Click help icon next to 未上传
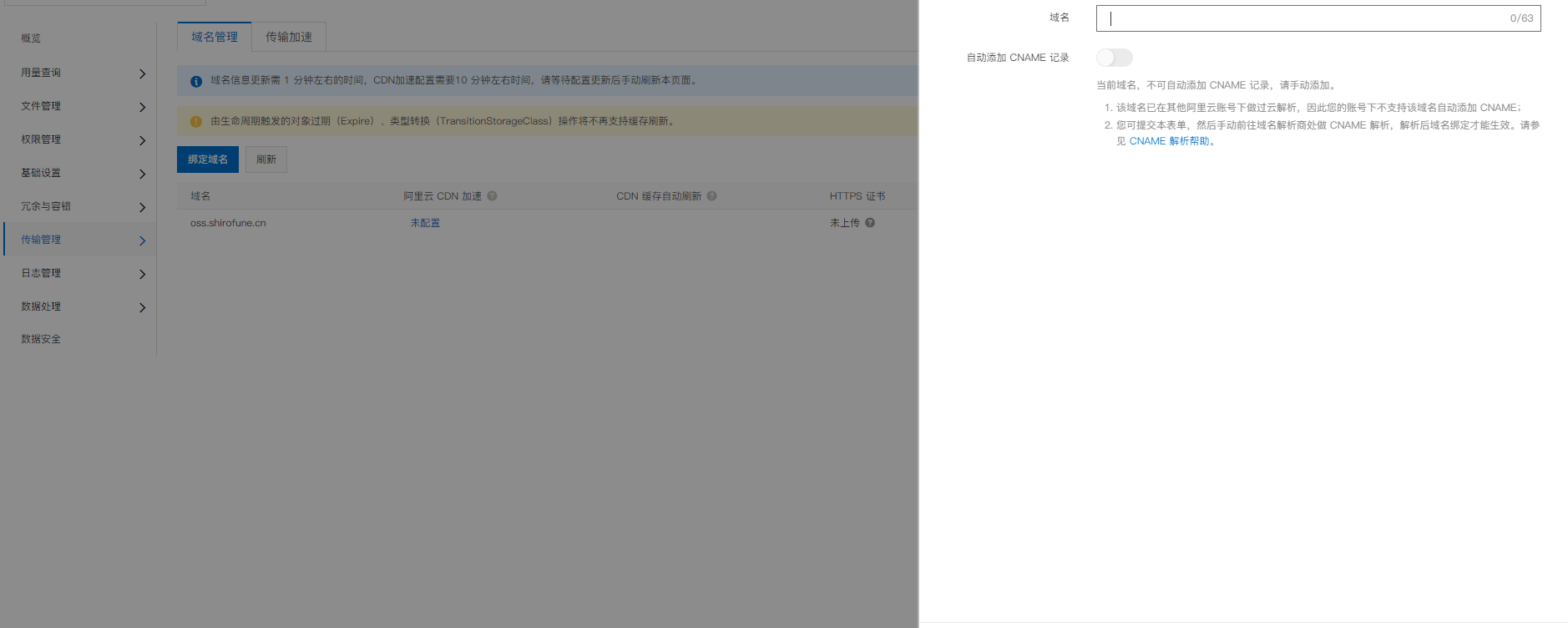Image resolution: width=1568 pixels, height=628 pixels. coord(870,223)
